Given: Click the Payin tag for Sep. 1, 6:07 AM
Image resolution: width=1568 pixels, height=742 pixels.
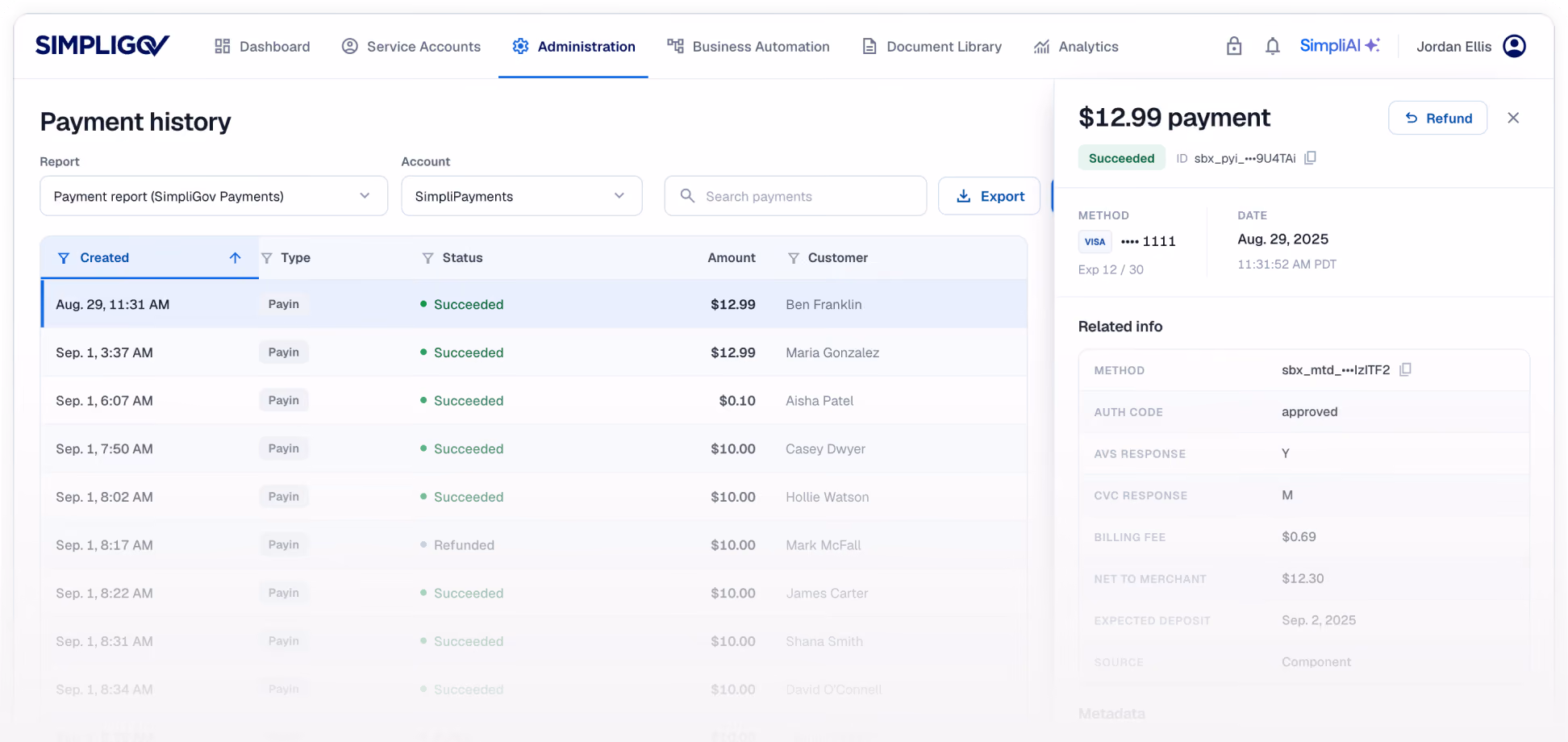Looking at the screenshot, I should pyautogui.click(x=284, y=401).
